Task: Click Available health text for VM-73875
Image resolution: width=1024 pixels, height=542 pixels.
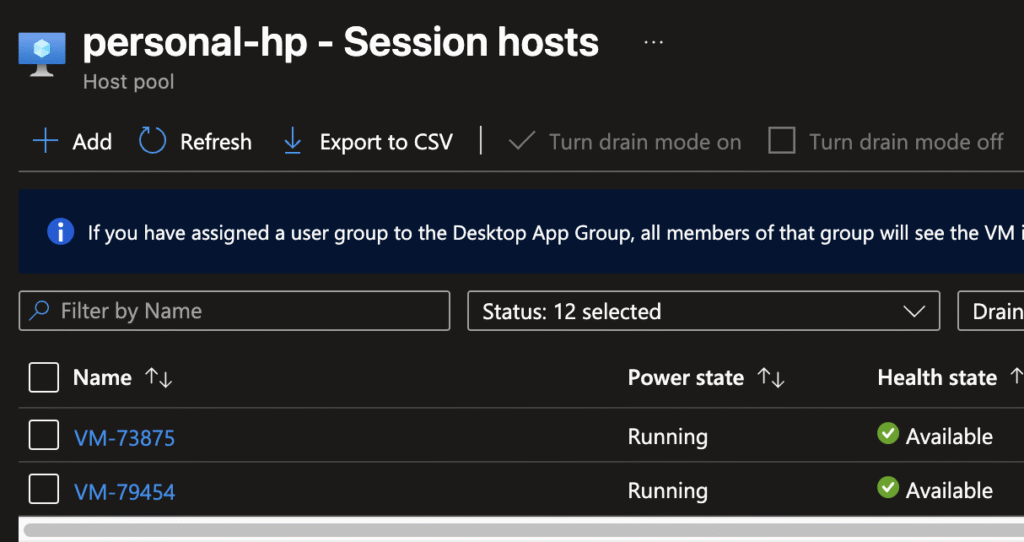Action: pos(949,436)
